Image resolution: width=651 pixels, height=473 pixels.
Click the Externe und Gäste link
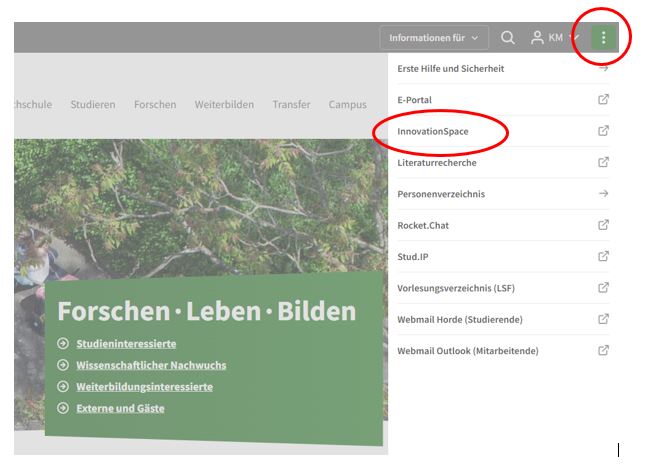tap(120, 408)
